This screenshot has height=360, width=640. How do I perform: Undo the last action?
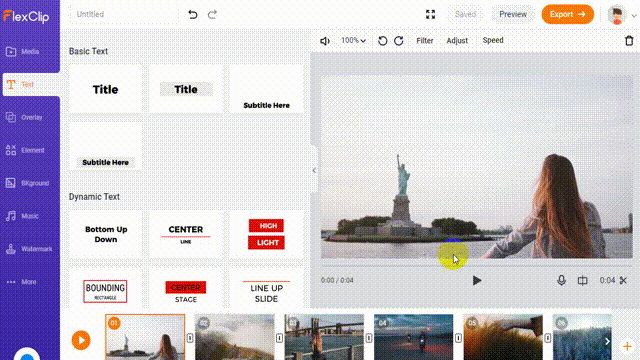[x=193, y=15]
